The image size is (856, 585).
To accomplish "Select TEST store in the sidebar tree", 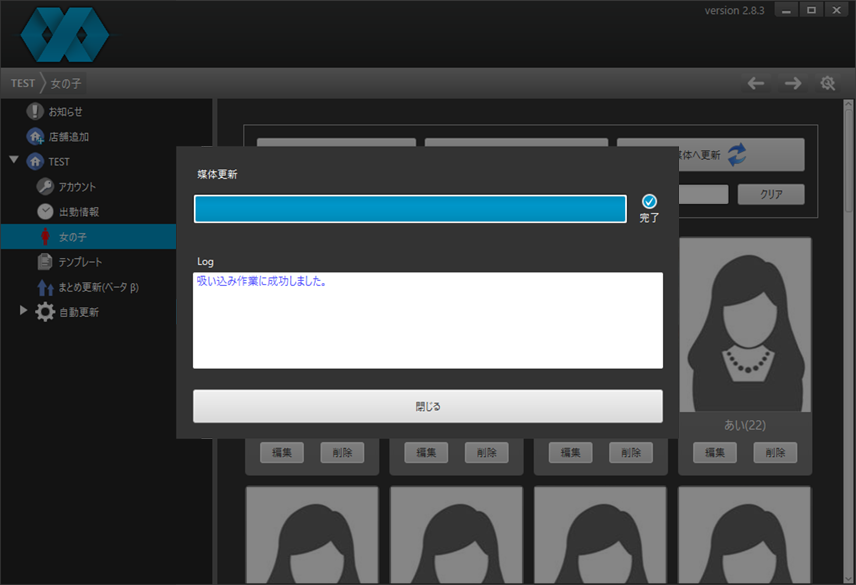I will (58, 162).
